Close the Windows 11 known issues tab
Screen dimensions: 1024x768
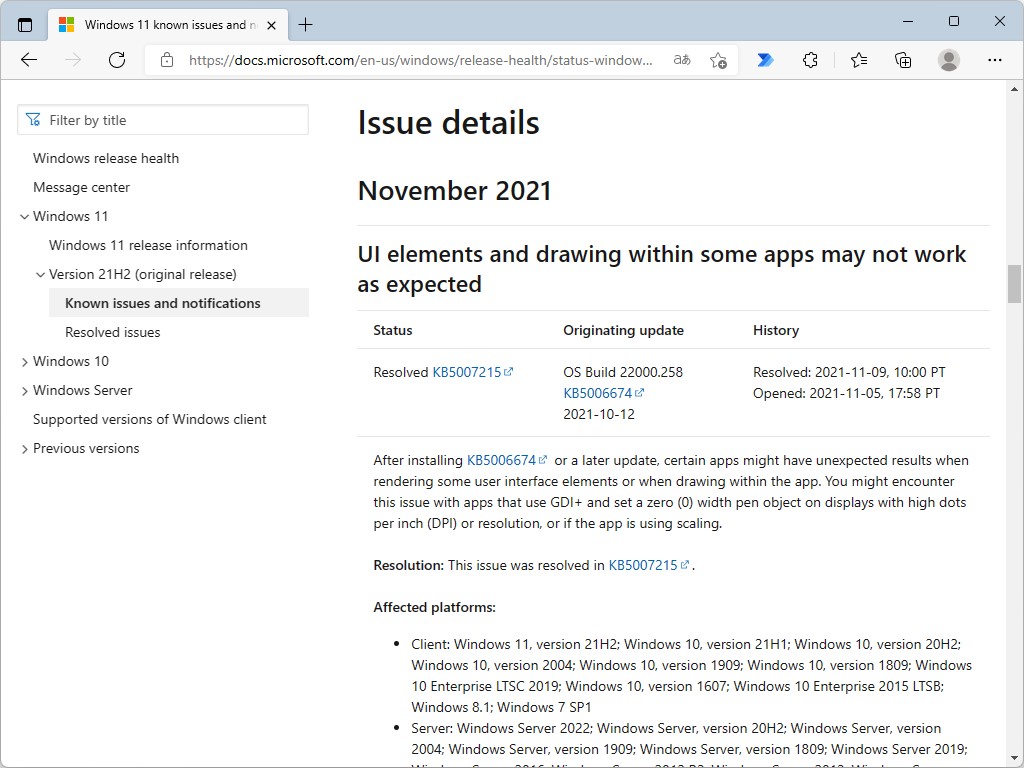pyautogui.click(x=272, y=25)
